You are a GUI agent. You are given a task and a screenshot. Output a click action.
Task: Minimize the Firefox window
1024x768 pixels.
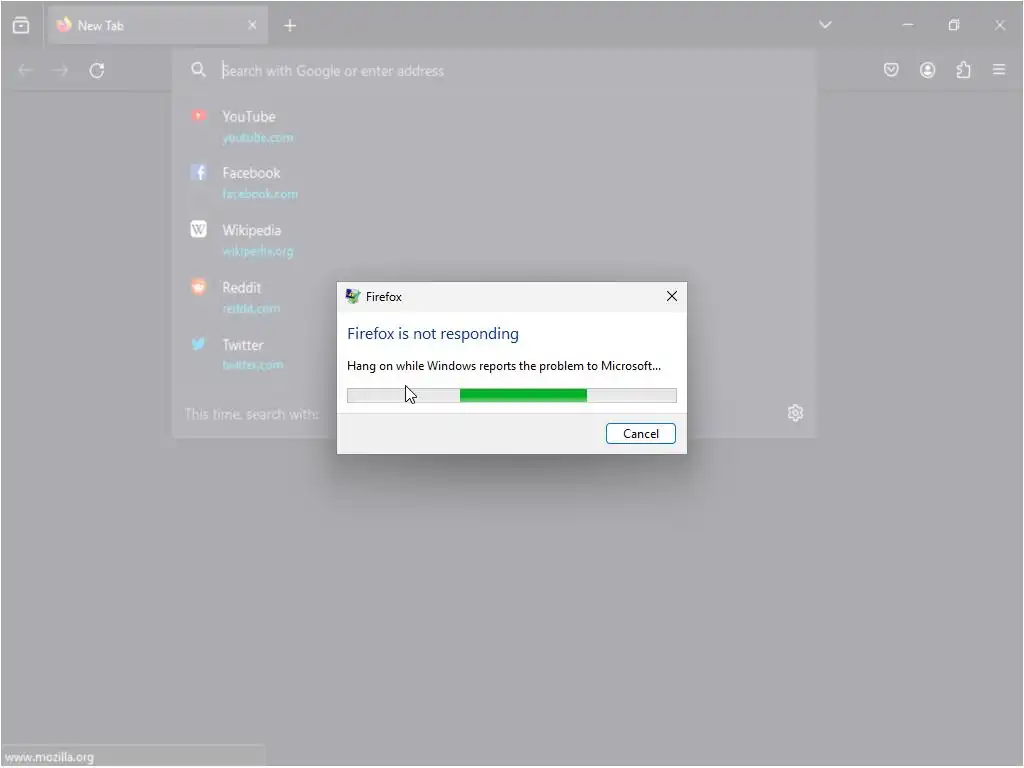click(908, 25)
